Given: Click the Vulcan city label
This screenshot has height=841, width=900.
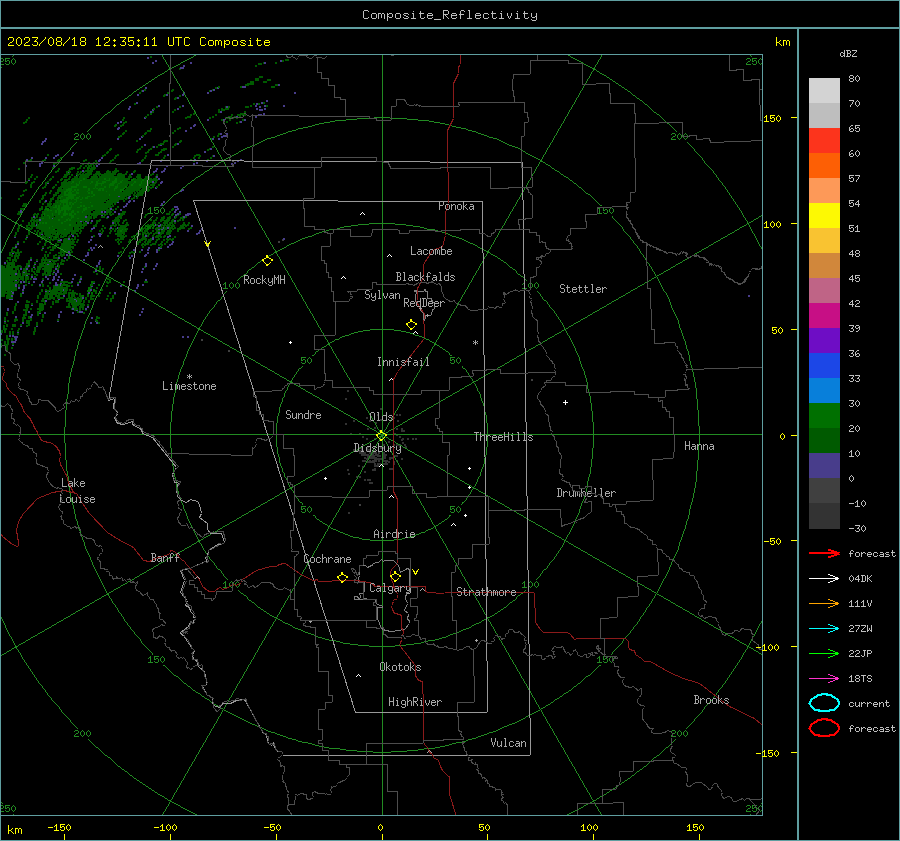Looking at the screenshot, I should pos(508,743).
